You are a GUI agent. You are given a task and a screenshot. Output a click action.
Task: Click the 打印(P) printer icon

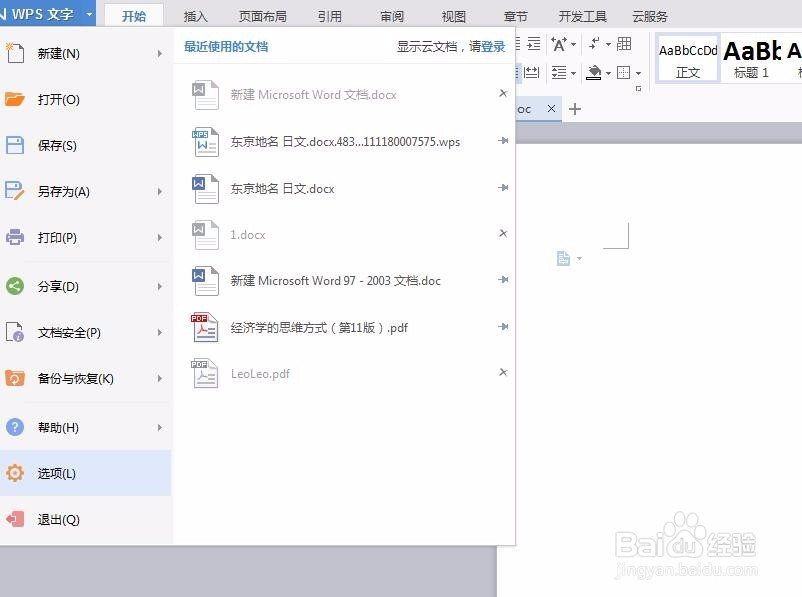[15, 237]
